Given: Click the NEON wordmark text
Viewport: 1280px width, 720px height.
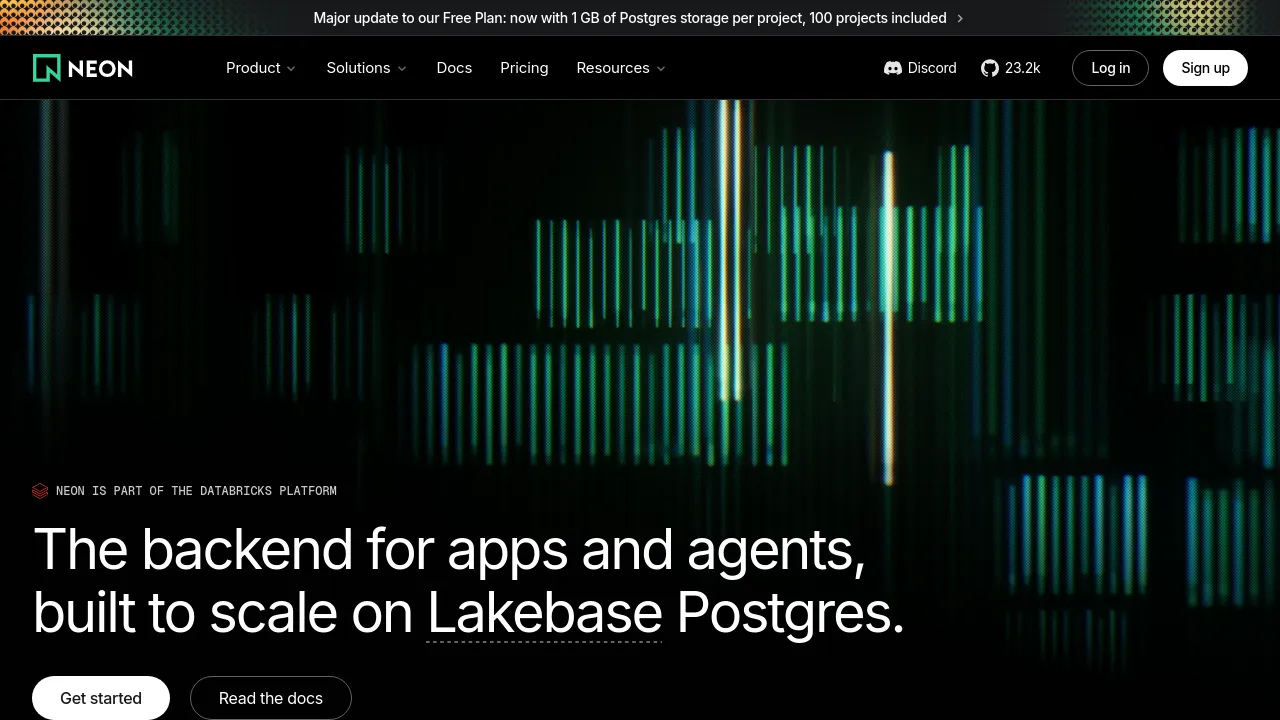Looking at the screenshot, I should tap(100, 68).
